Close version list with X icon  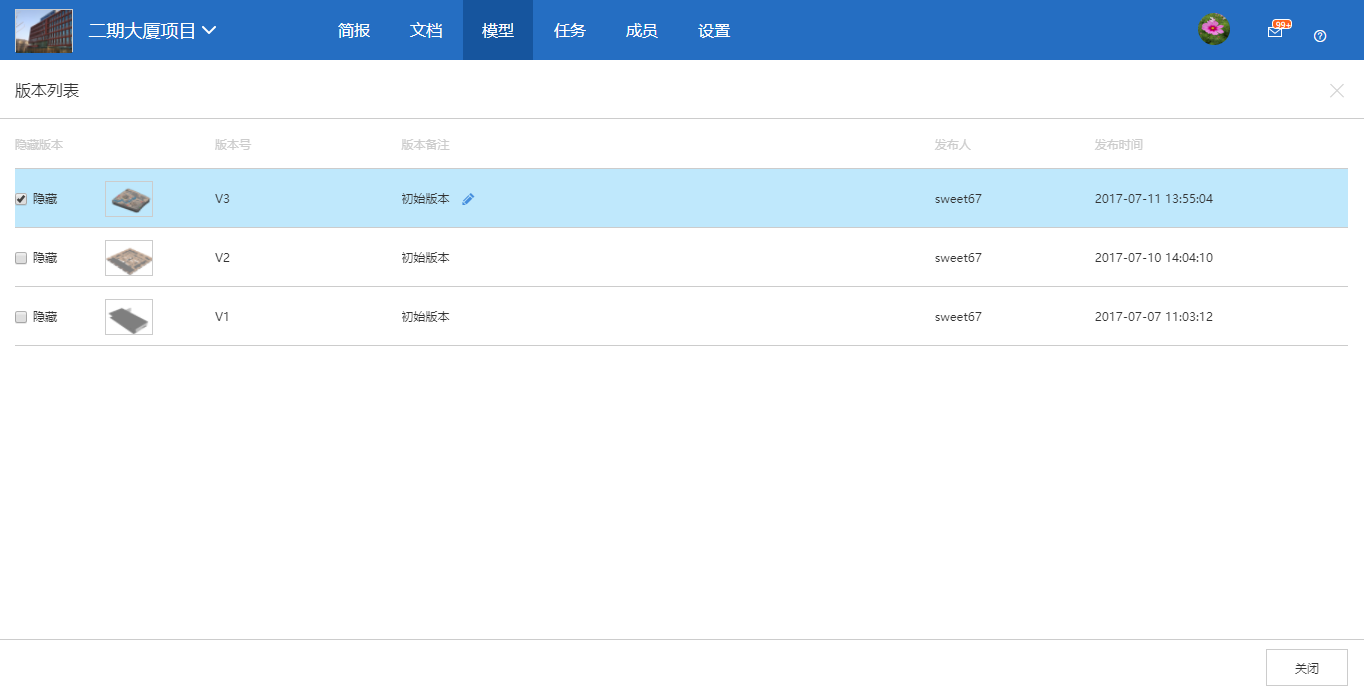coord(1337,91)
